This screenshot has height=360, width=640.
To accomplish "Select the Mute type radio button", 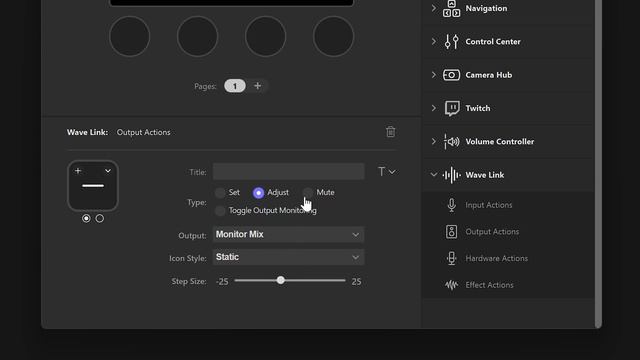I will [308, 193].
